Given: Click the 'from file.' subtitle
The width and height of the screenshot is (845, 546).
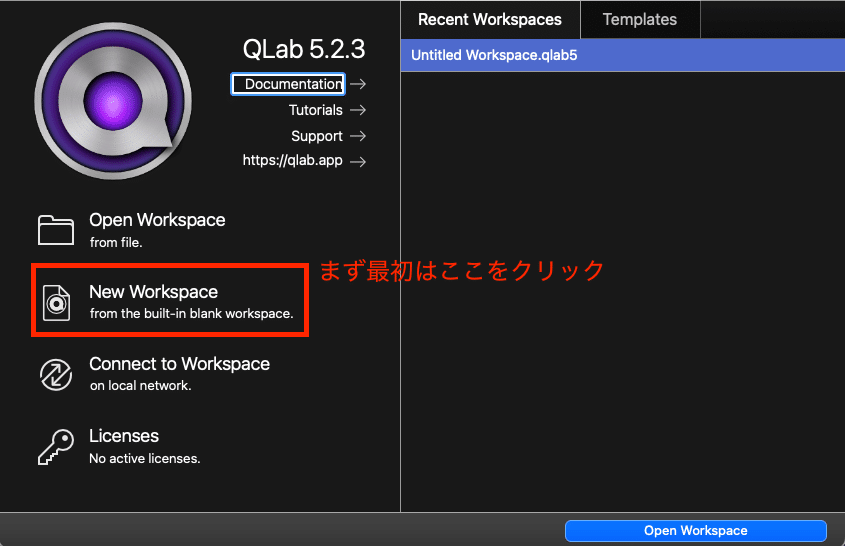Looking at the screenshot, I should [x=116, y=243].
